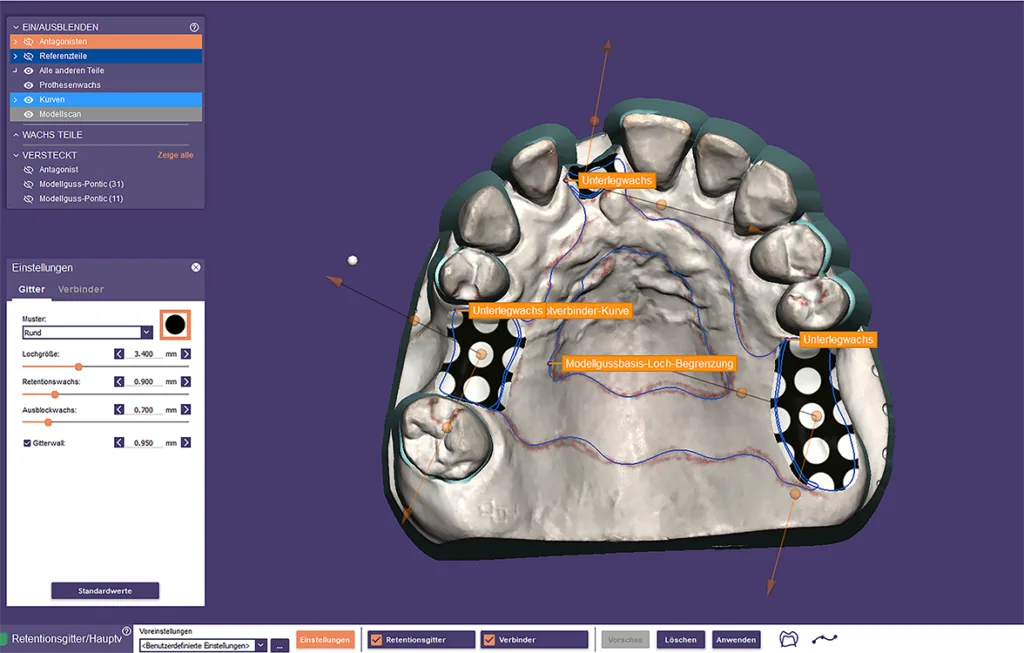This screenshot has height=653, width=1024.
Task: Toggle the Retentionsgitter checkbox in bottom bar
Action: (x=376, y=640)
